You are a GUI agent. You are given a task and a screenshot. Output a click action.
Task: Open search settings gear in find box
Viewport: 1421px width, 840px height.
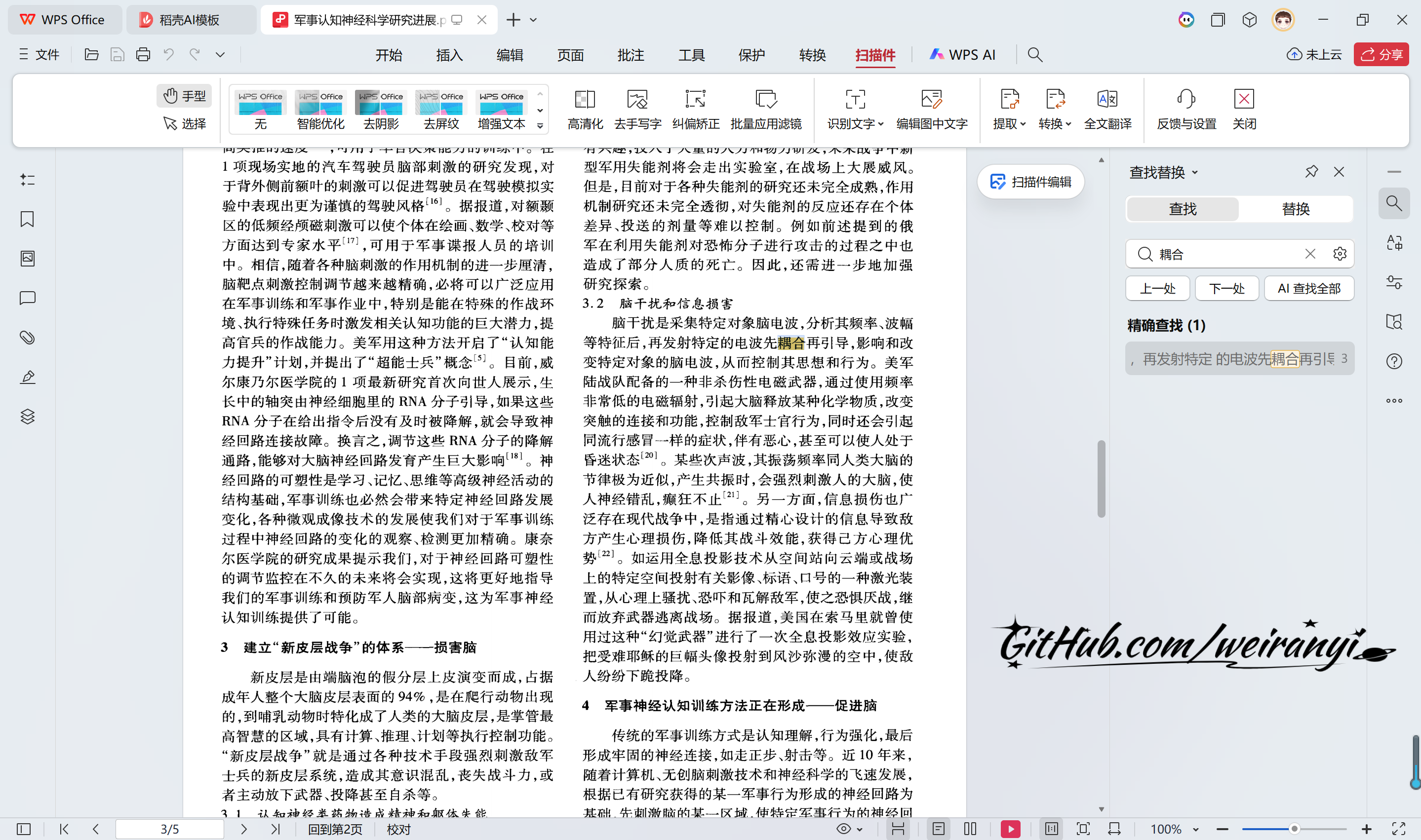[1340, 254]
